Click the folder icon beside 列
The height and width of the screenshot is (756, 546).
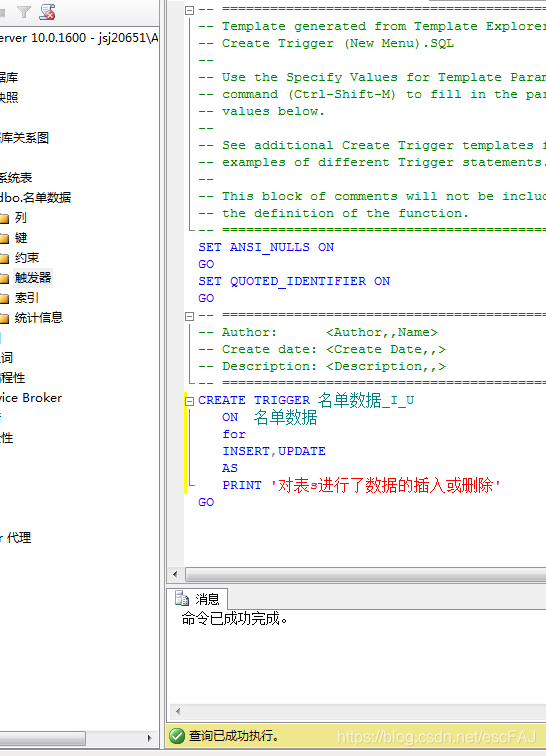coord(4,219)
